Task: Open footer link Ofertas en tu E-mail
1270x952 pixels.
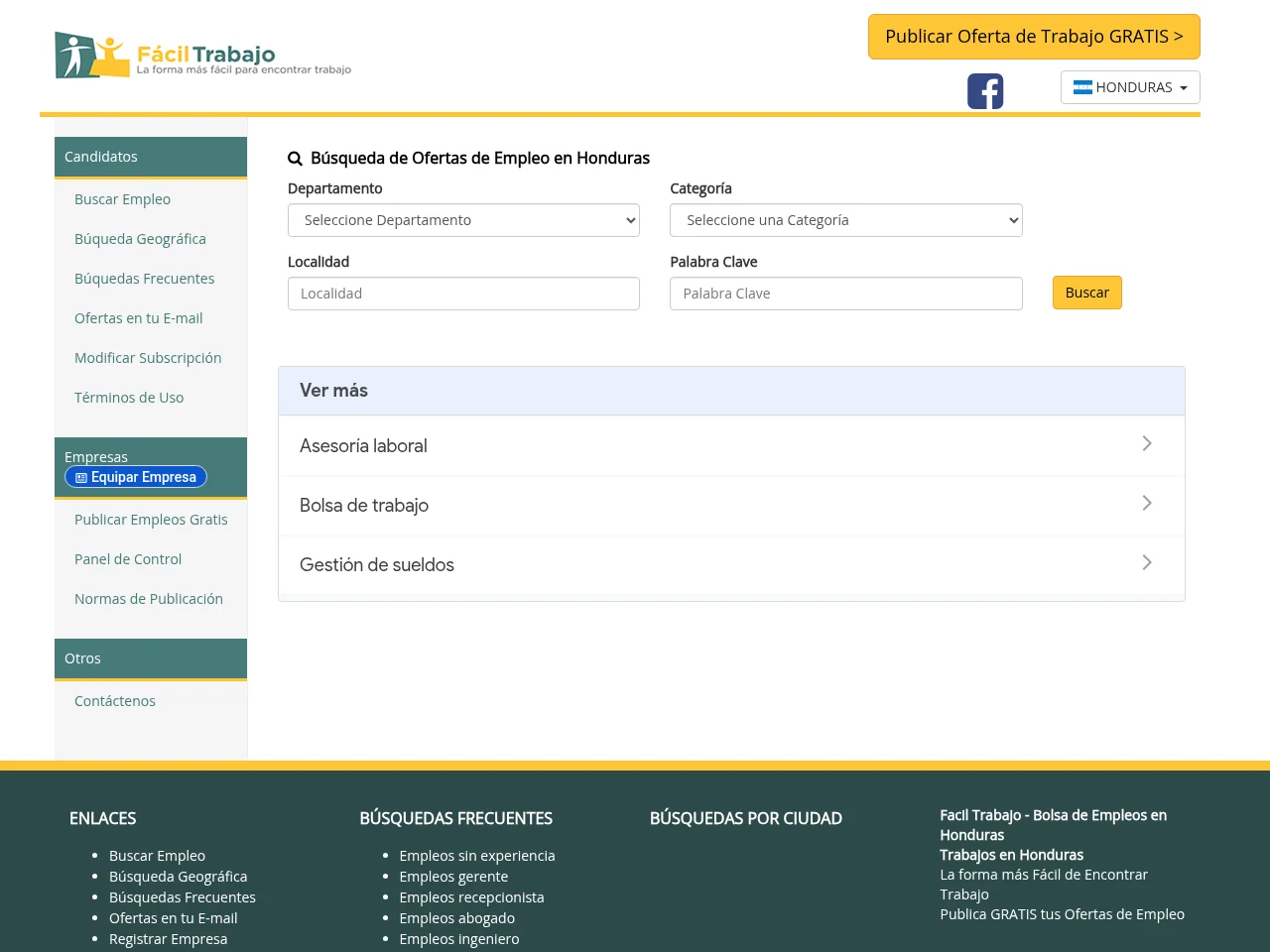Action: point(174,918)
